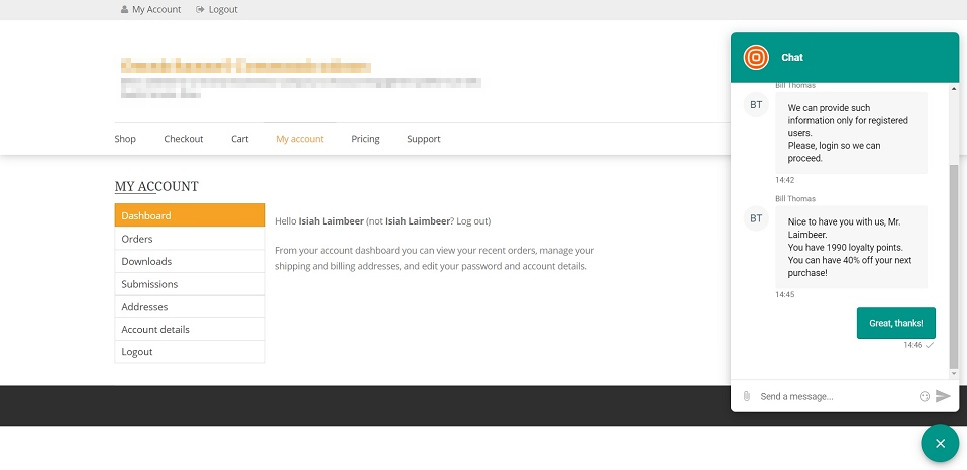Click the orange chat logo icon
This screenshot has height=470, width=967.
coord(755,57)
